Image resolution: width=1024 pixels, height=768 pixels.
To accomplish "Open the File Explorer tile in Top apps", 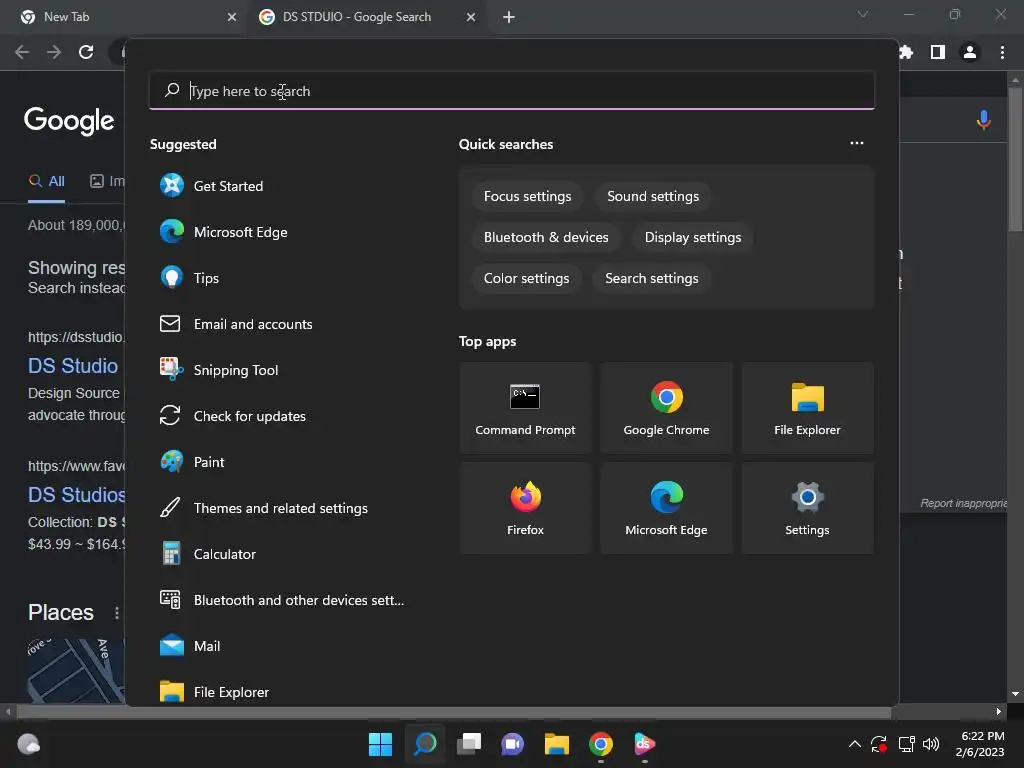I will (x=807, y=408).
